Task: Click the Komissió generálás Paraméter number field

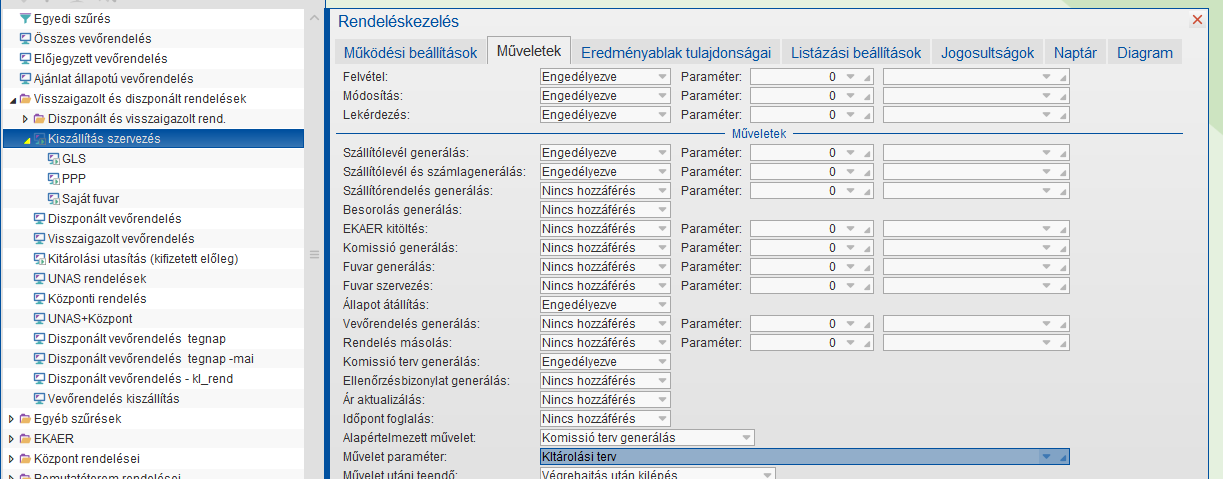Action: 811,248
